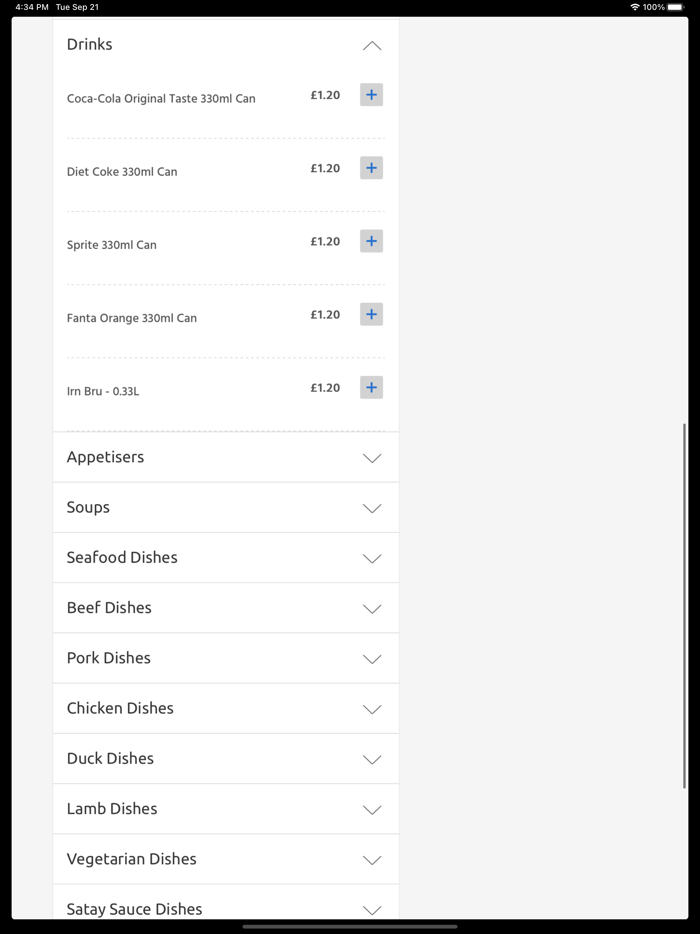The width and height of the screenshot is (700, 934).
Task: Tap plus icon next to Irn Bru
Action: 371,387
